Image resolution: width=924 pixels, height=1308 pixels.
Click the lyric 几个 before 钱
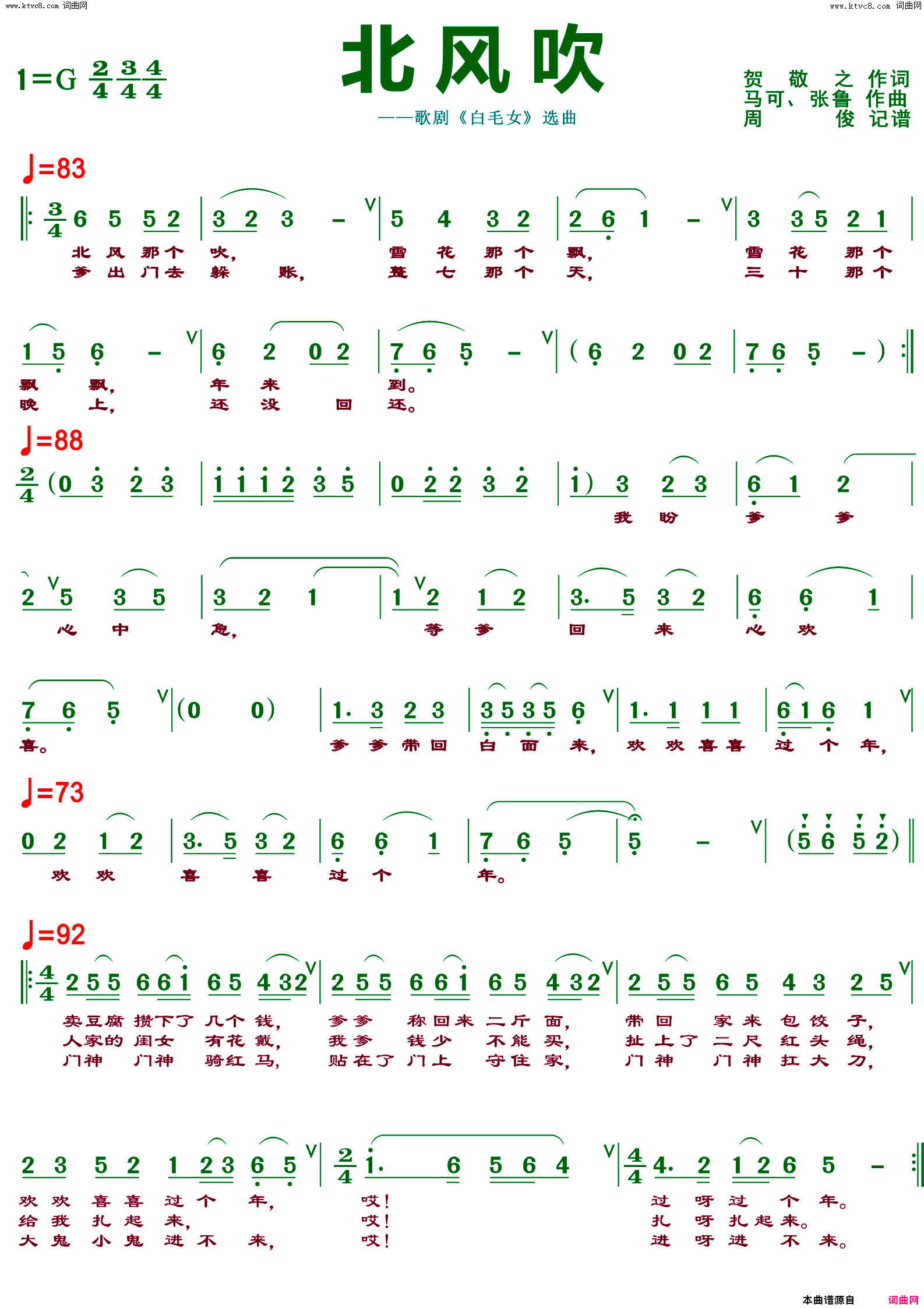coord(224,1021)
